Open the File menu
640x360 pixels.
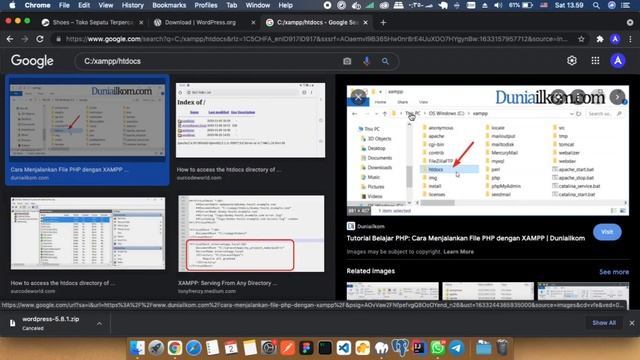click(x=64, y=5)
